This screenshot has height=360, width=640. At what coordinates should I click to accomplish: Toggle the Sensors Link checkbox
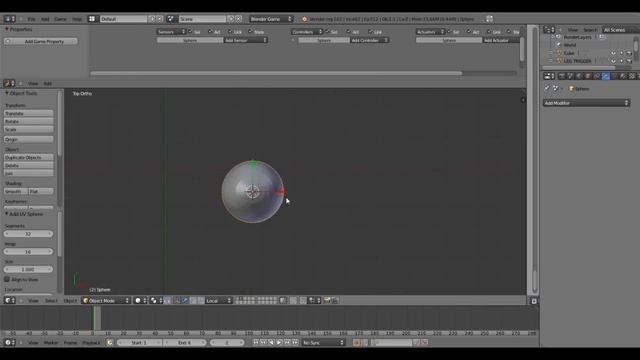pyautogui.click(x=230, y=31)
